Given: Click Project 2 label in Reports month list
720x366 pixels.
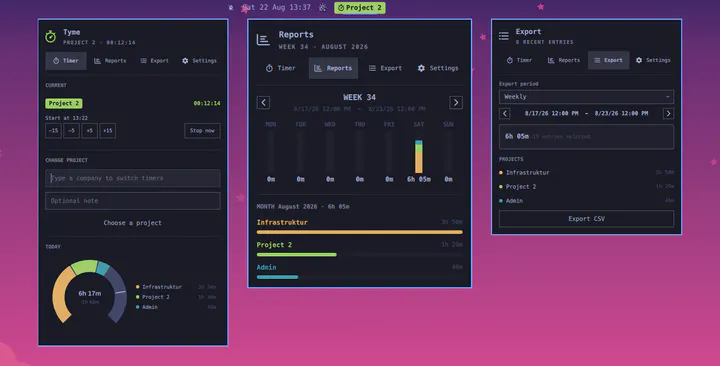Looking at the screenshot, I should point(274,245).
